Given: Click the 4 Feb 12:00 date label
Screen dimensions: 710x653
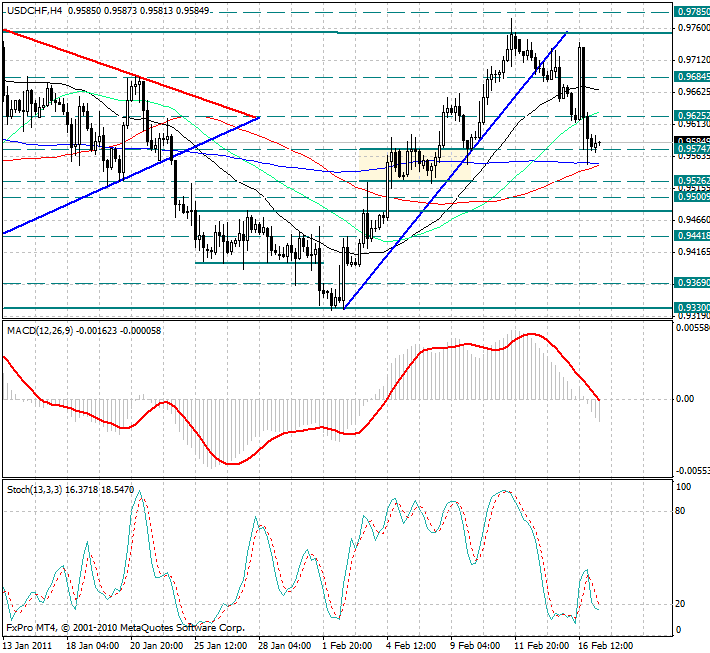Looking at the screenshot, I should (412, 645).
